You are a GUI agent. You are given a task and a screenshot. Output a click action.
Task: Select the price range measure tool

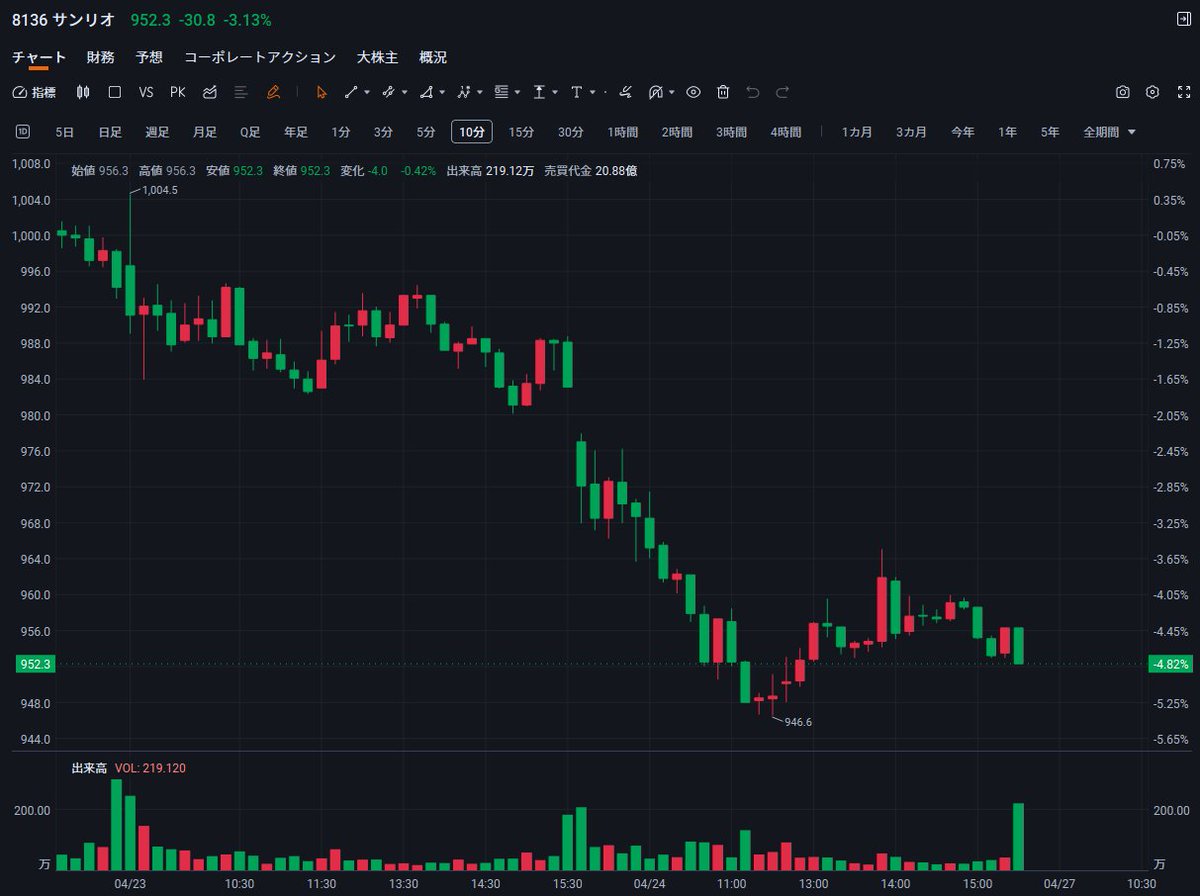(x=539, y=92)
